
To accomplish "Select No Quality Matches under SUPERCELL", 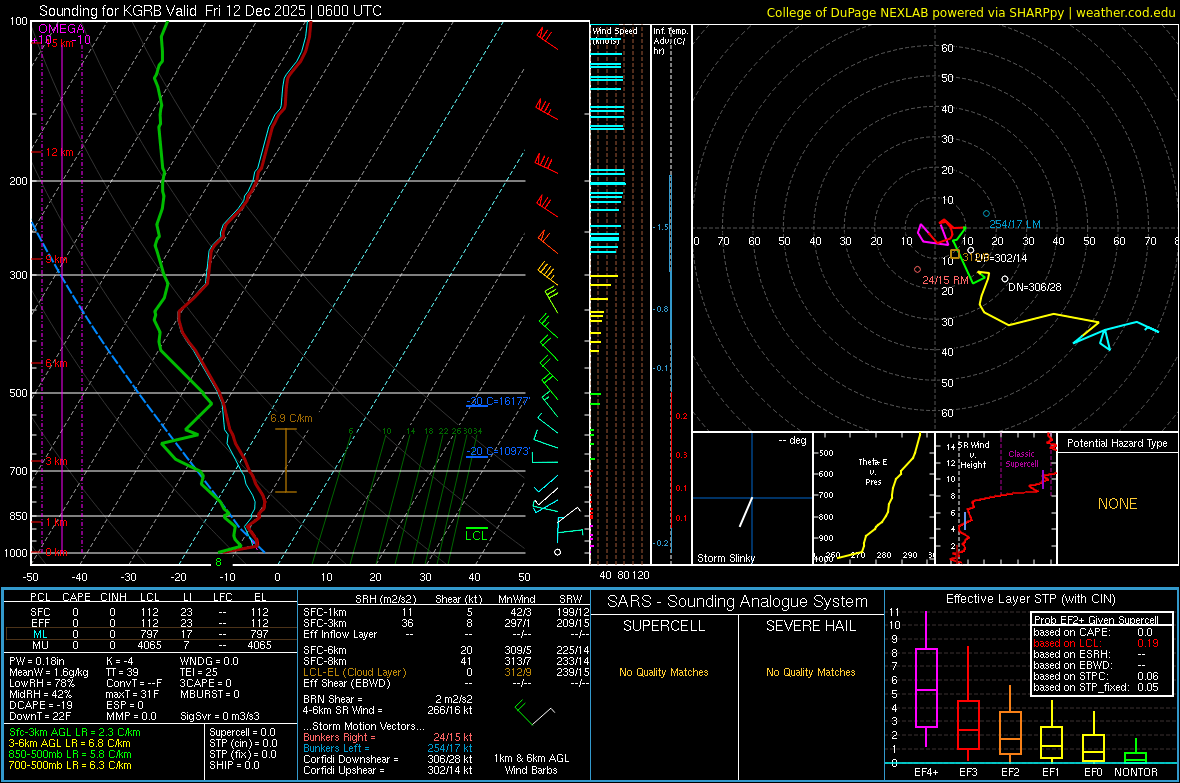I will 664,672.
